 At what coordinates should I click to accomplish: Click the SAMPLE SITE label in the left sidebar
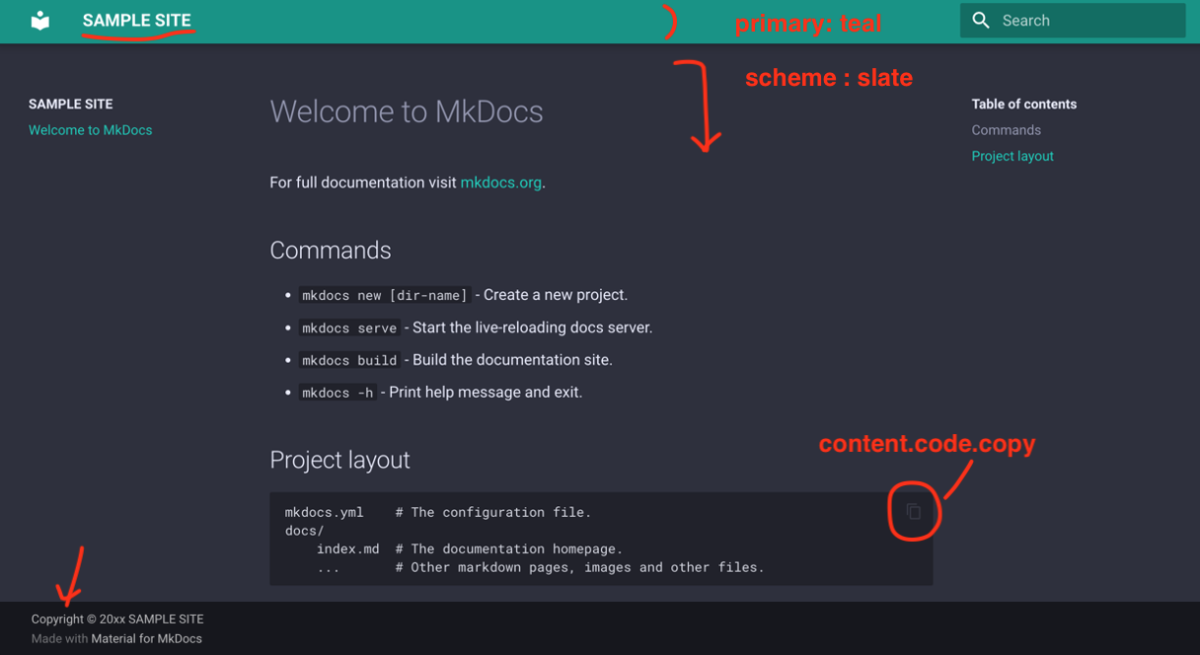click(x=70, y=104)
